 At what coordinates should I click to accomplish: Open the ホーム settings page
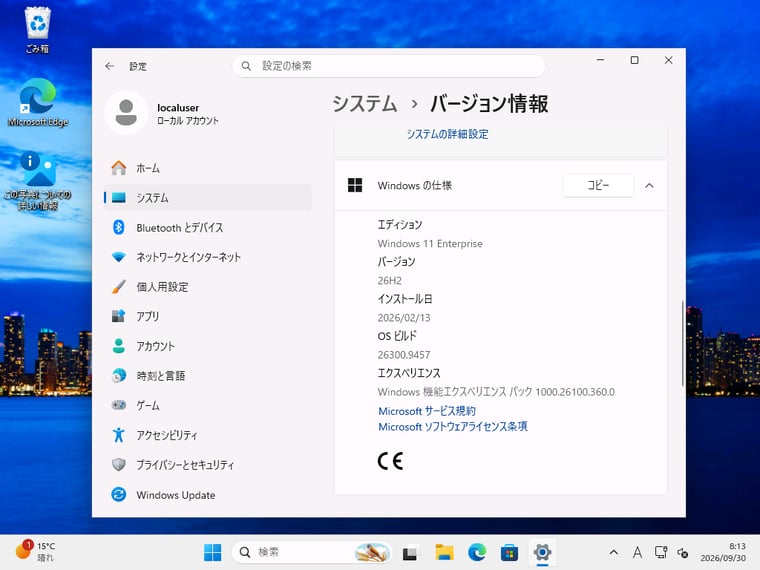[x=208, y=168]
